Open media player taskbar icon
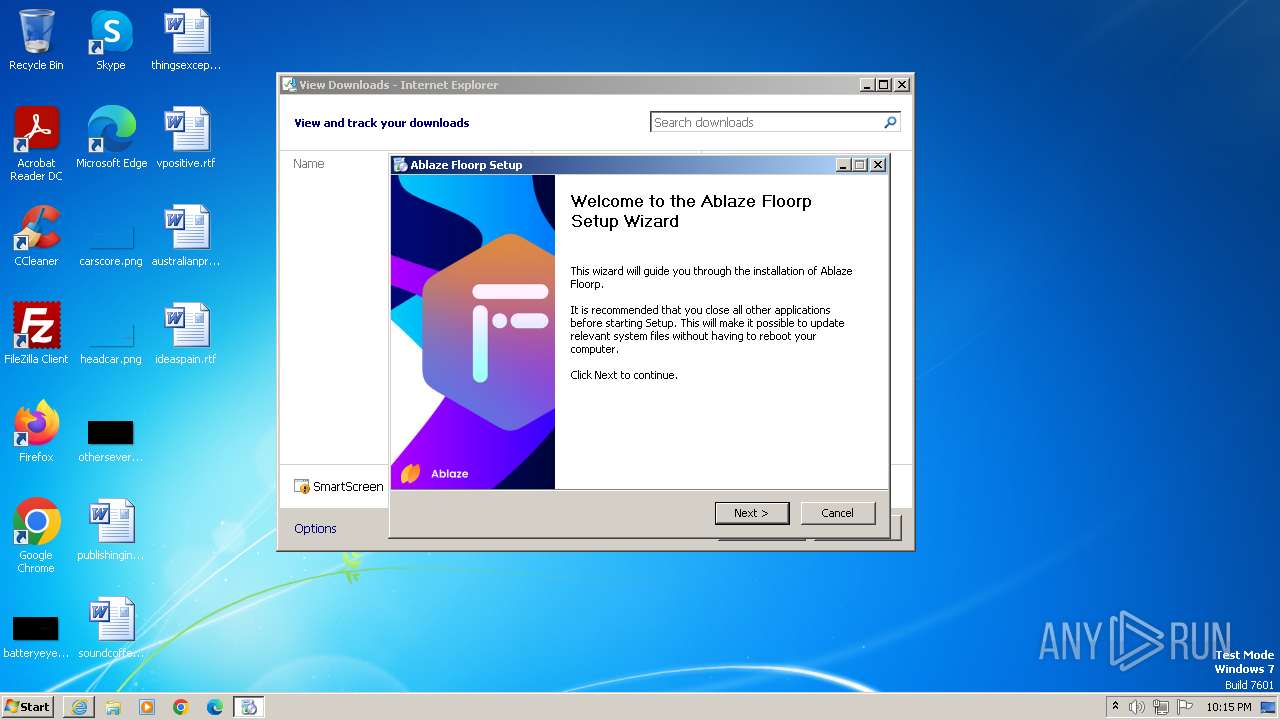 click(x=147, y=707)
